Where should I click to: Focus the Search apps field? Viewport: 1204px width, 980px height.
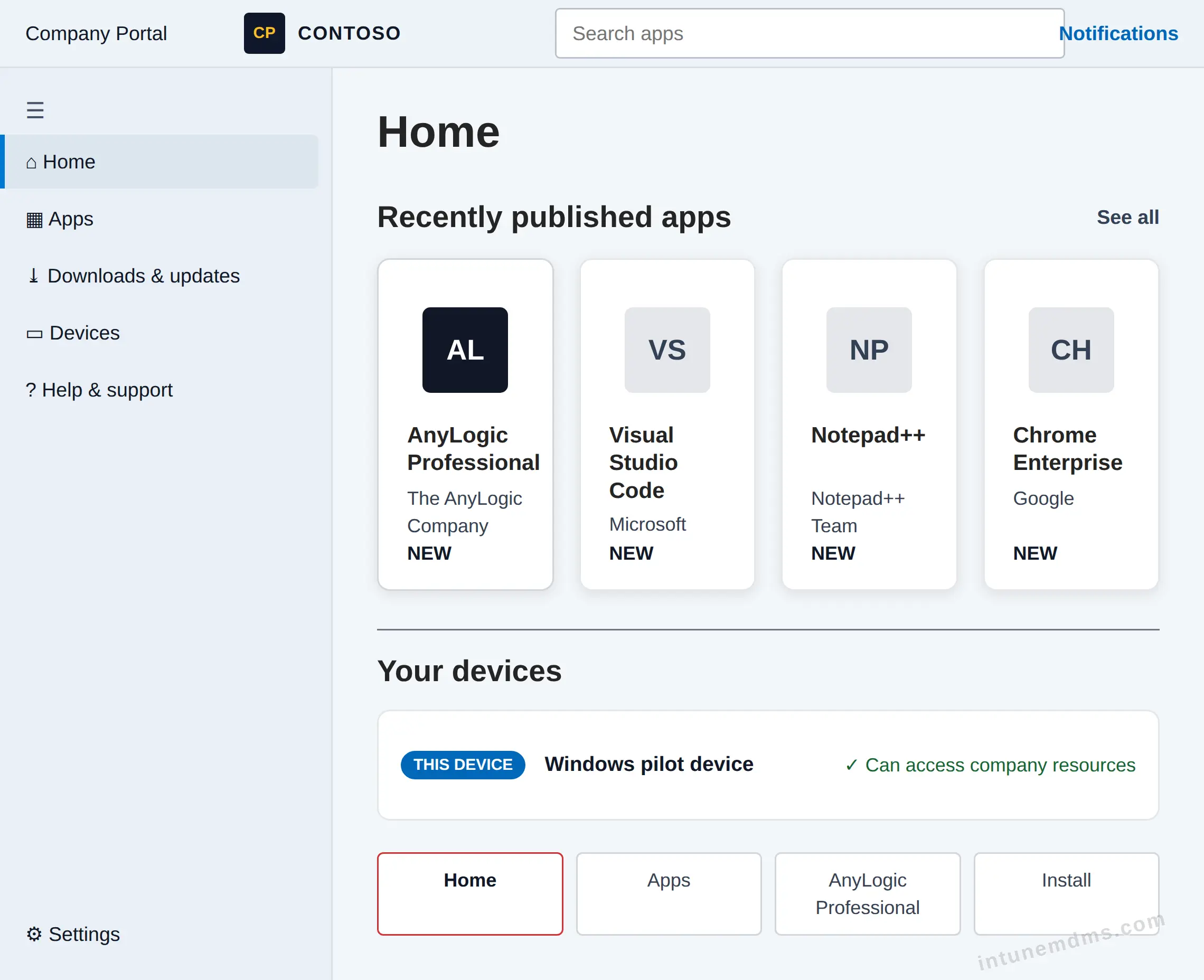(810, 33)
